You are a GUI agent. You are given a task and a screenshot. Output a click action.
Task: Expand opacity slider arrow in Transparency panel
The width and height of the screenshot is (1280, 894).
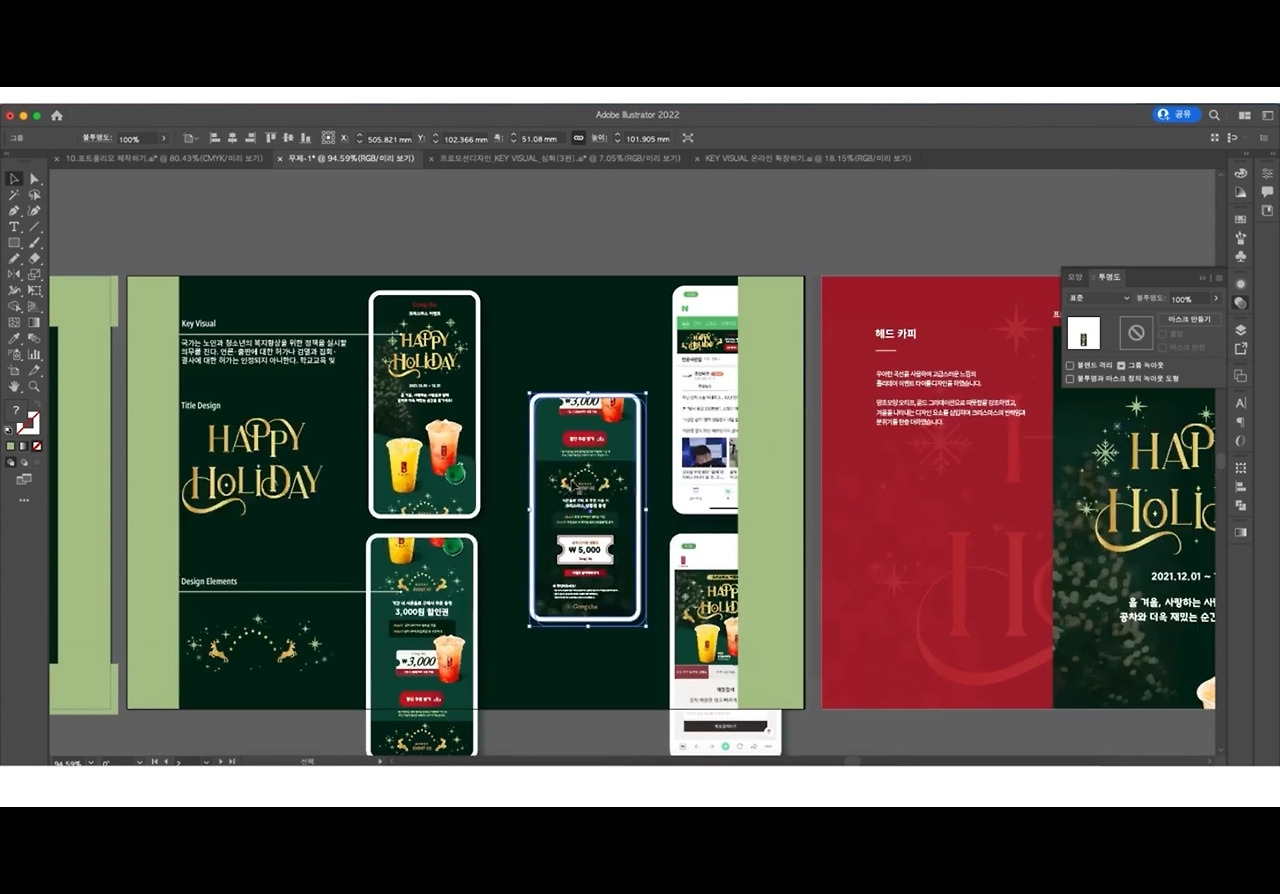pos(1216,299)
